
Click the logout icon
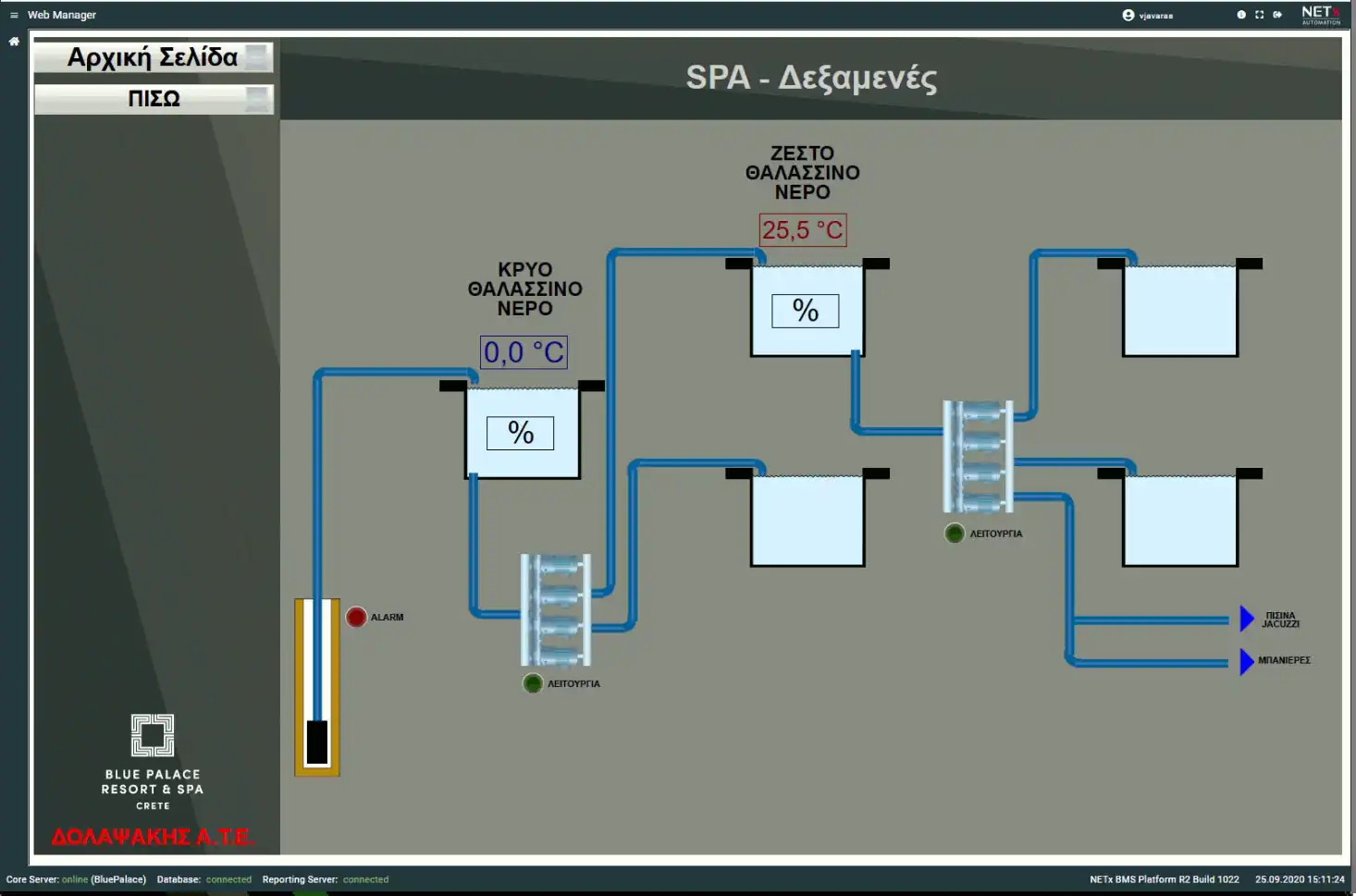[1277, 15]
